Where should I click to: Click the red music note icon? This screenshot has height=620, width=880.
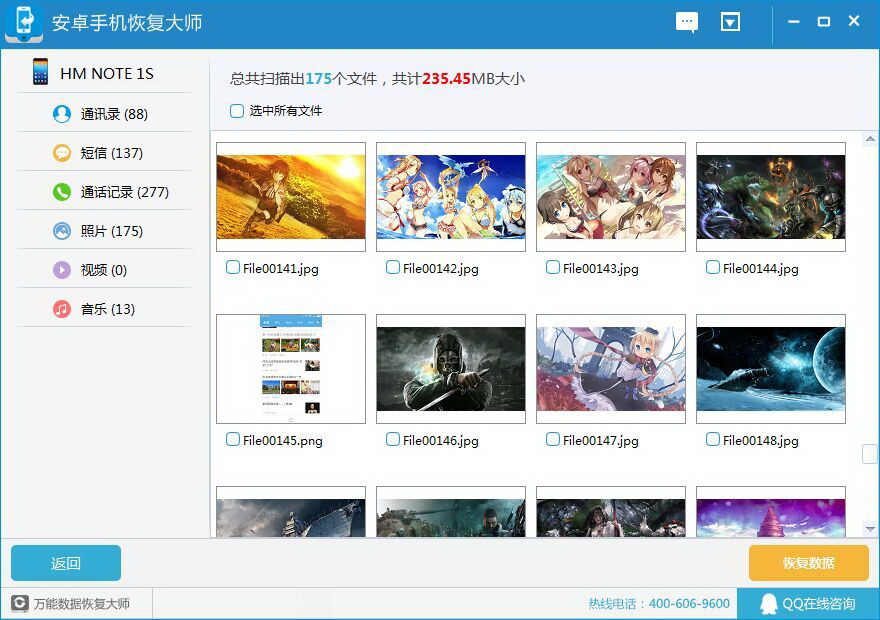coord(62,309)
